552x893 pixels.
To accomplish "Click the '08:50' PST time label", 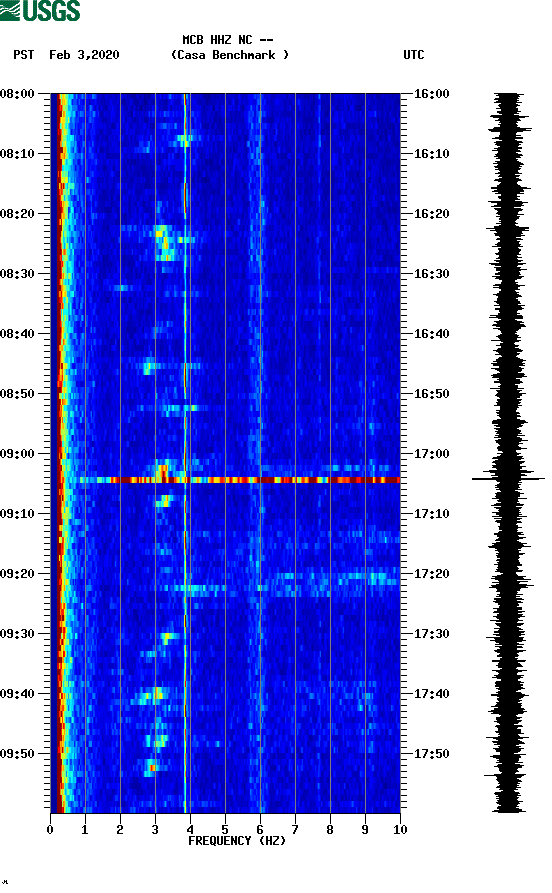I will pyautogui.click(x=18, y=394).
